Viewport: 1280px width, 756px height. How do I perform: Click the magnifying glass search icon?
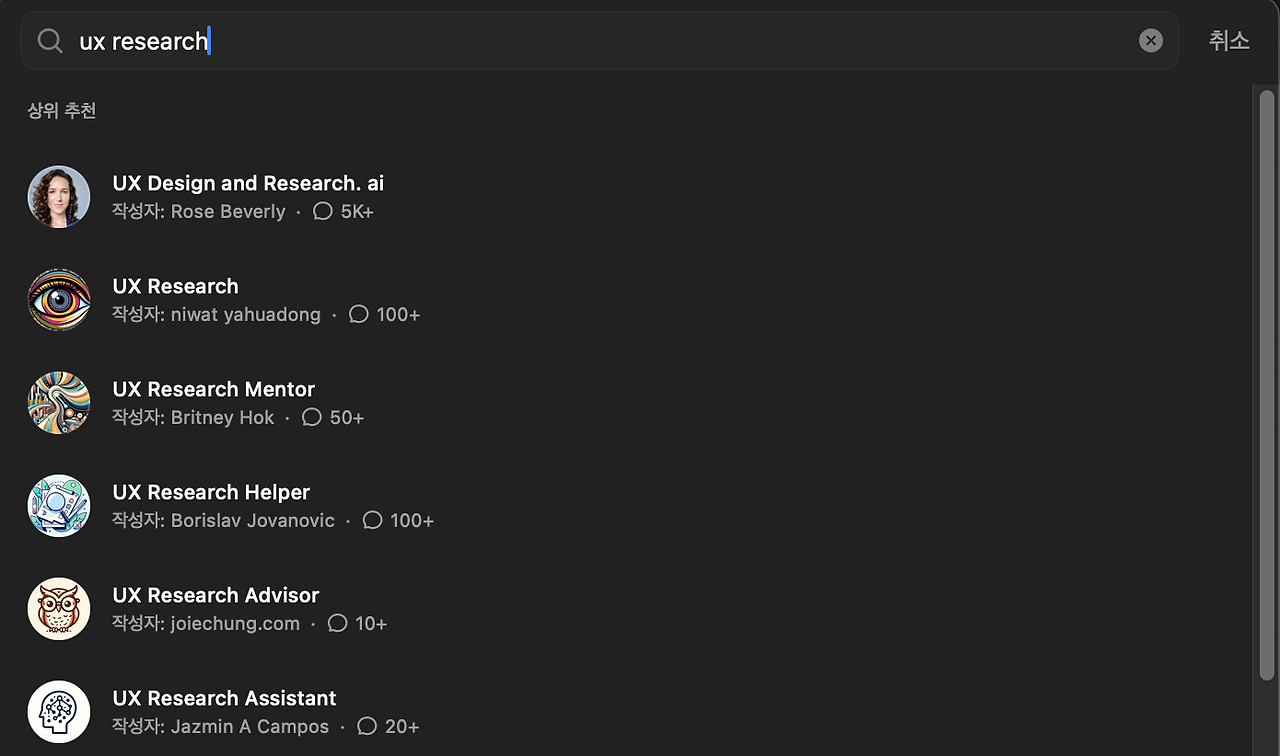tap(50, 41)
